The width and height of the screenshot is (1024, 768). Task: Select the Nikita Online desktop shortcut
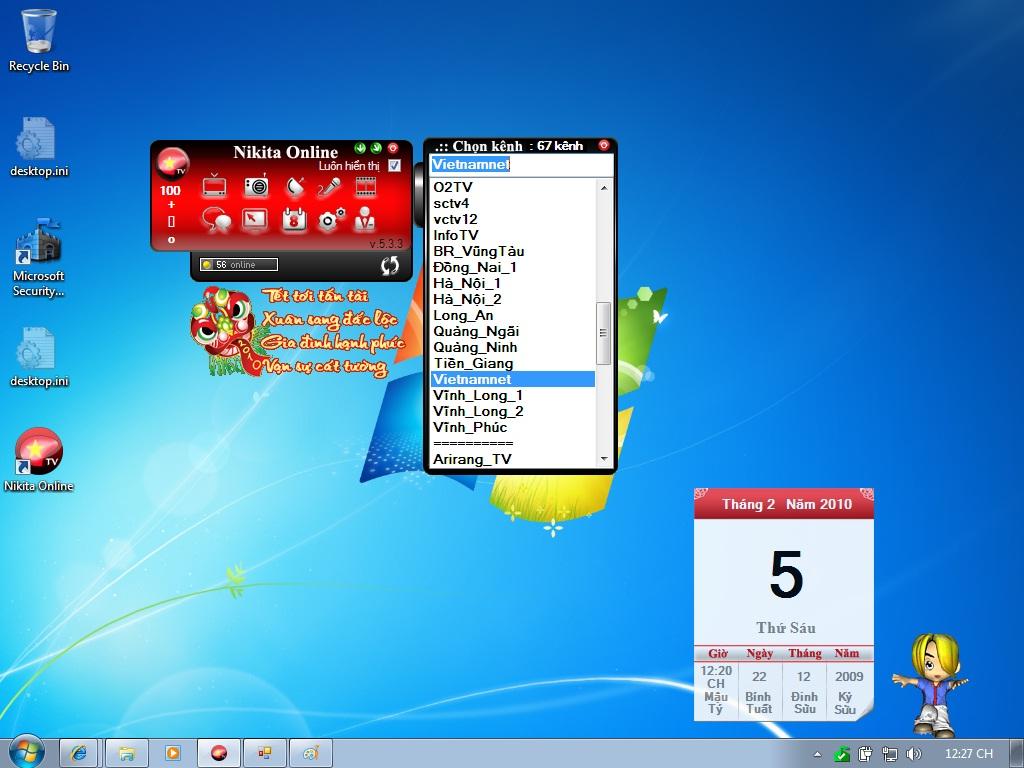pos(39,460)
